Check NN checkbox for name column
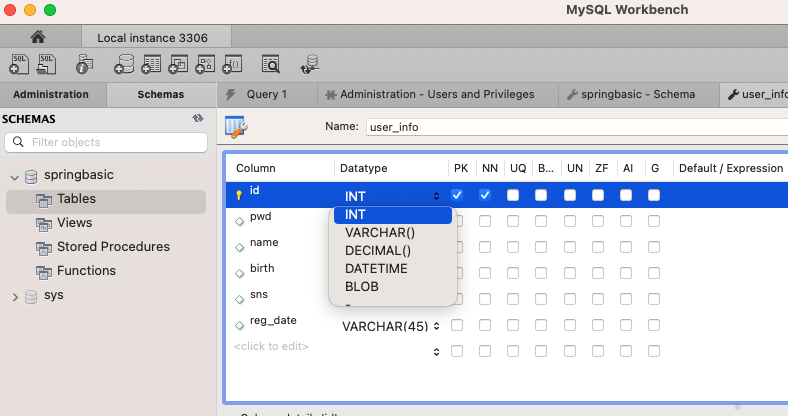 coord(485,247)
